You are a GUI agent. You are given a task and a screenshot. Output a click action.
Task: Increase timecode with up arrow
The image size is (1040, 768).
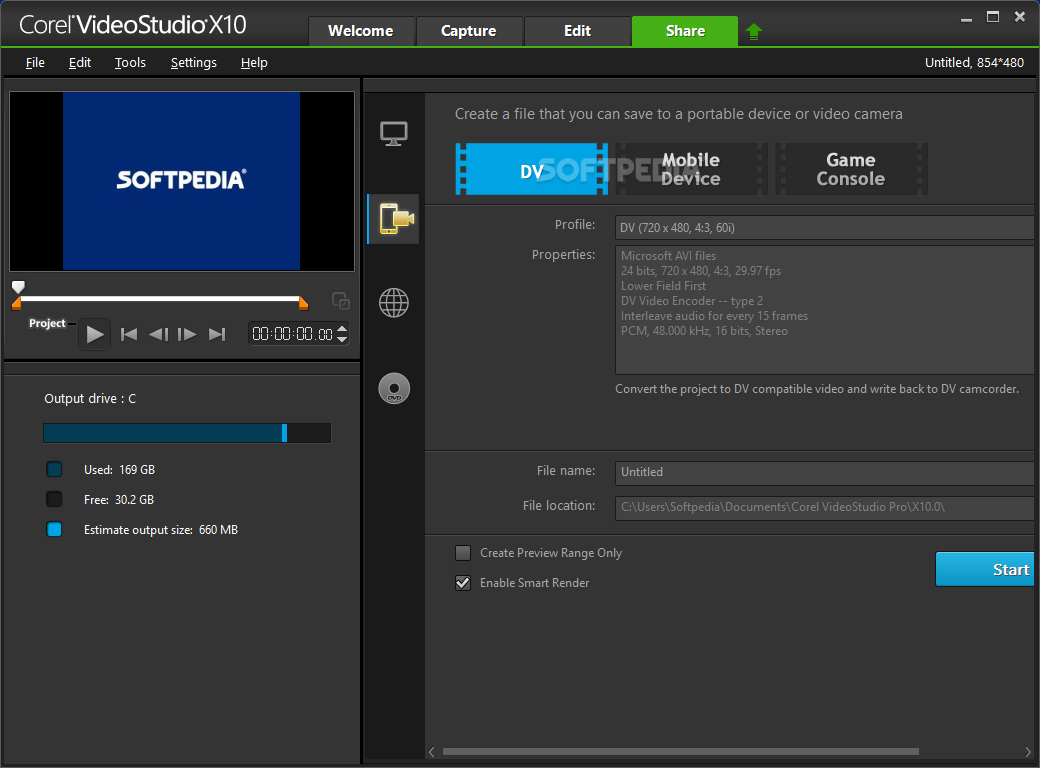342,329
